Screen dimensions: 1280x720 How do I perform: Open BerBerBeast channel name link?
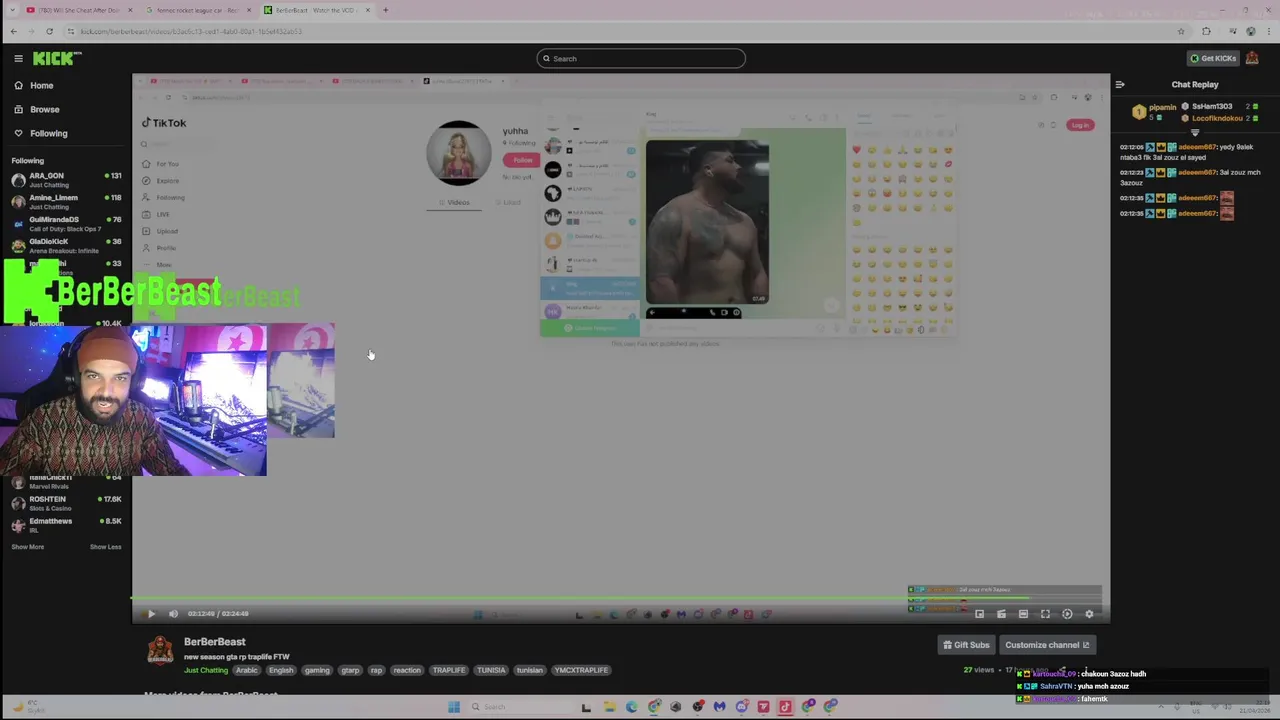215,642
